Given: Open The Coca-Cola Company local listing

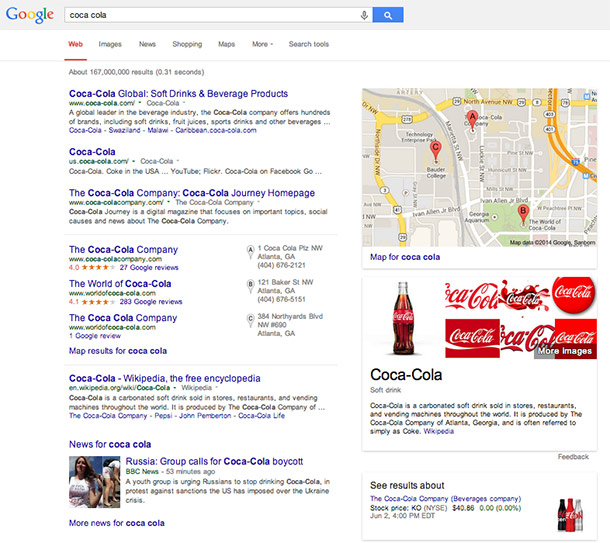Looking at the screenshot, I should (123, 250).
